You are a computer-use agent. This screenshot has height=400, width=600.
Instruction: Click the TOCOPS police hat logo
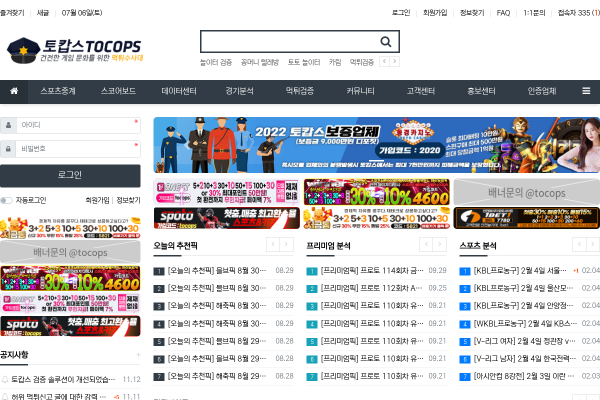pyautogui.click(x=75, y=50)
